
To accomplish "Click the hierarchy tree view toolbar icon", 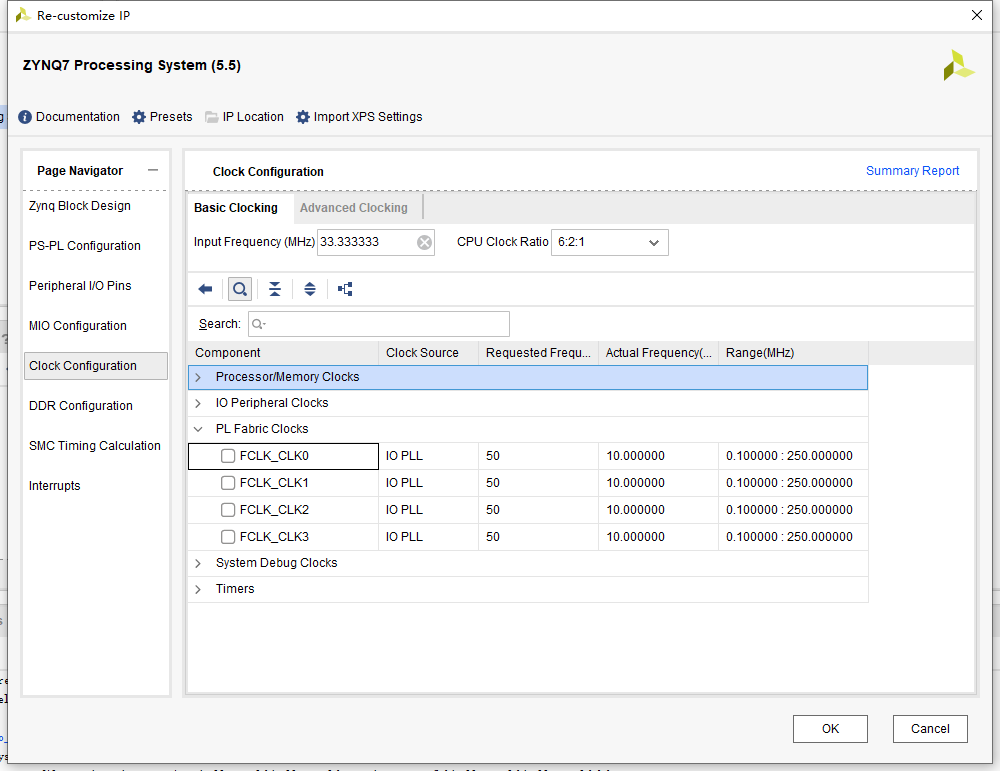I will pyautogui.click(x=345, y=289).
